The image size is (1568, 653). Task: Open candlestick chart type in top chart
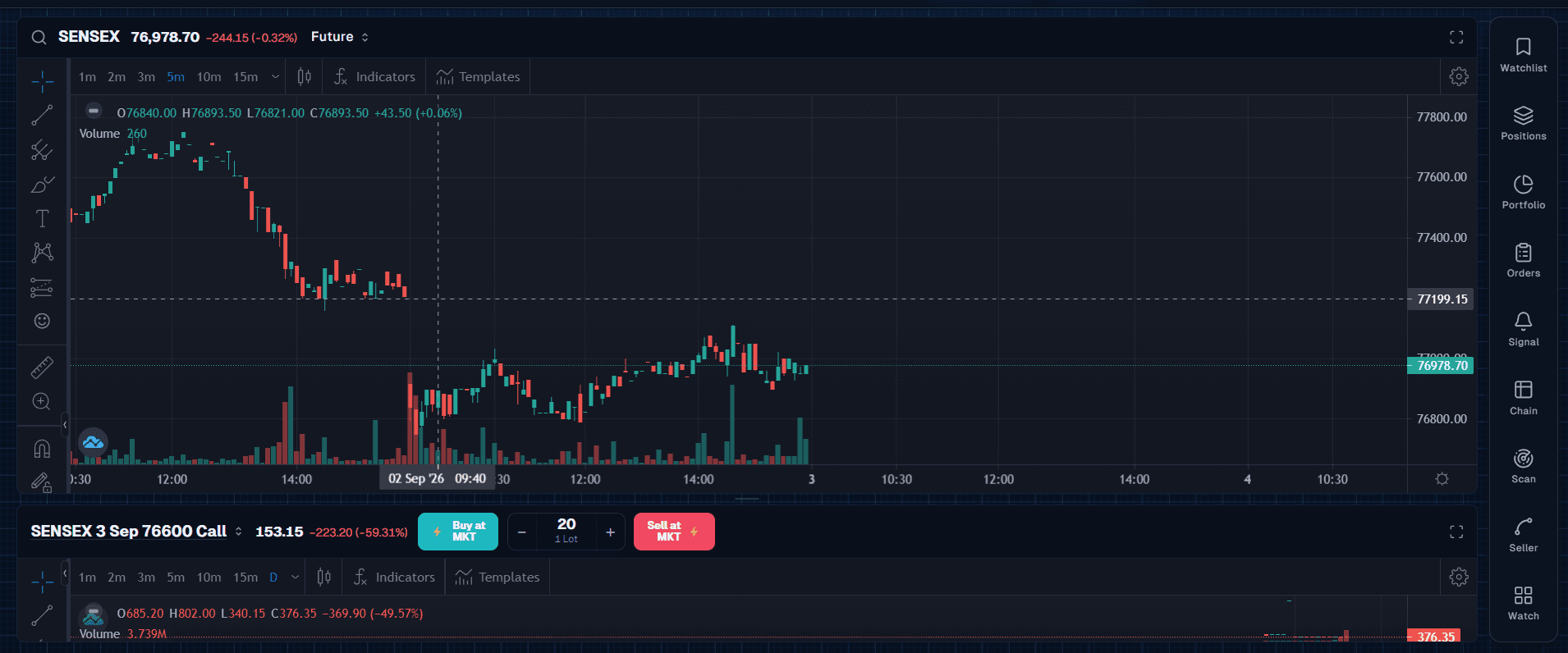coord(305,76)
